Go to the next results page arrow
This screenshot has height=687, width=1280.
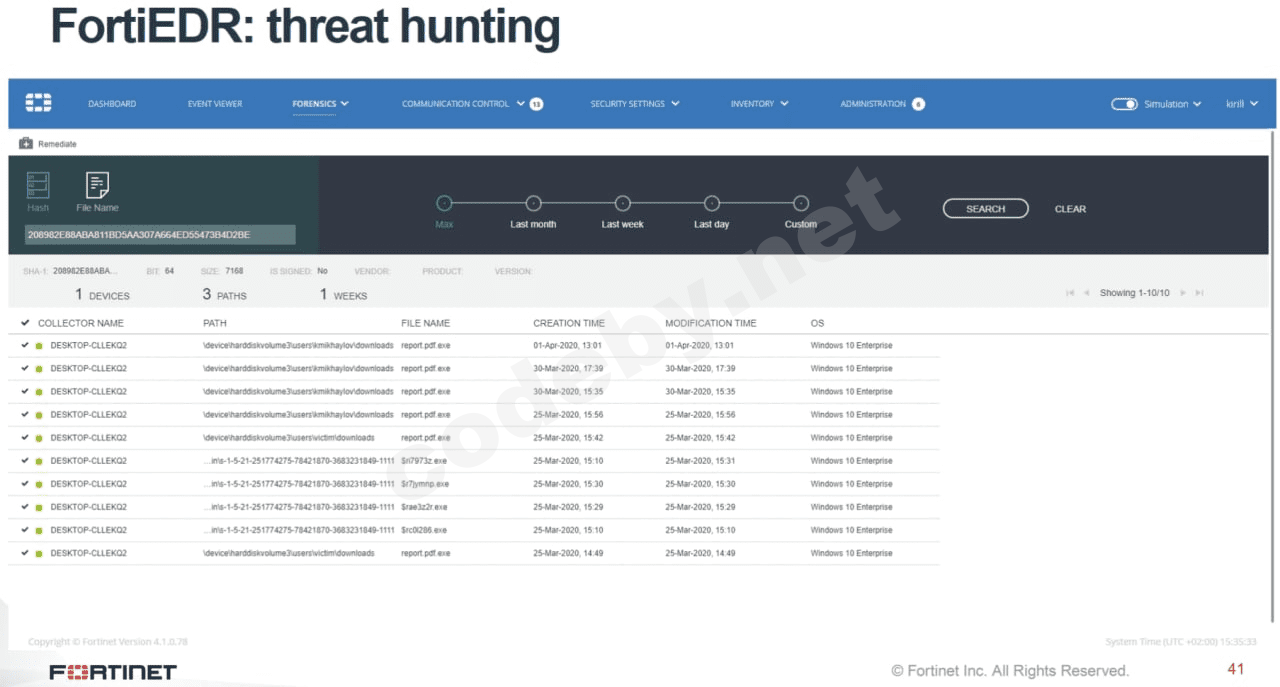(x=1183, y=293)
